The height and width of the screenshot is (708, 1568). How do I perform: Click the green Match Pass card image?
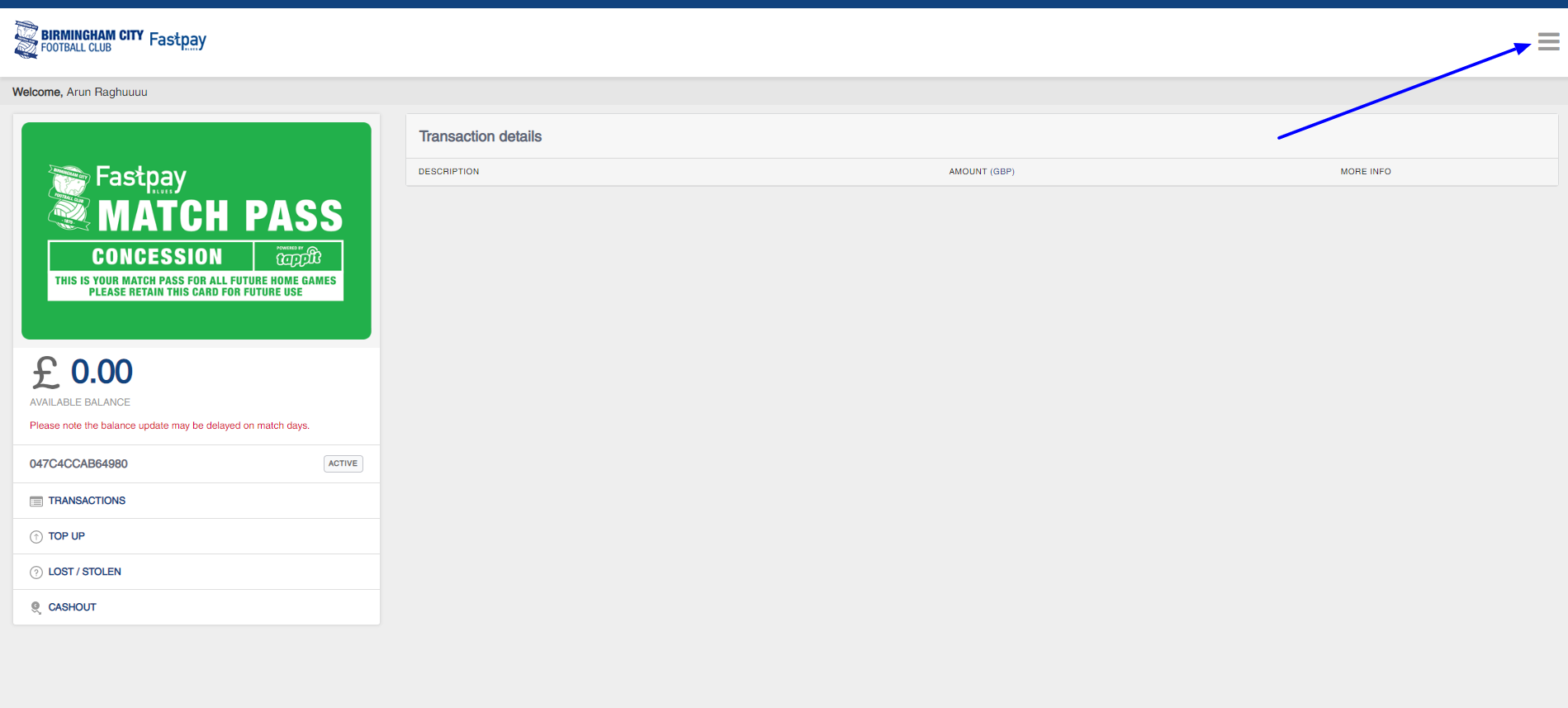coord(197,230)
